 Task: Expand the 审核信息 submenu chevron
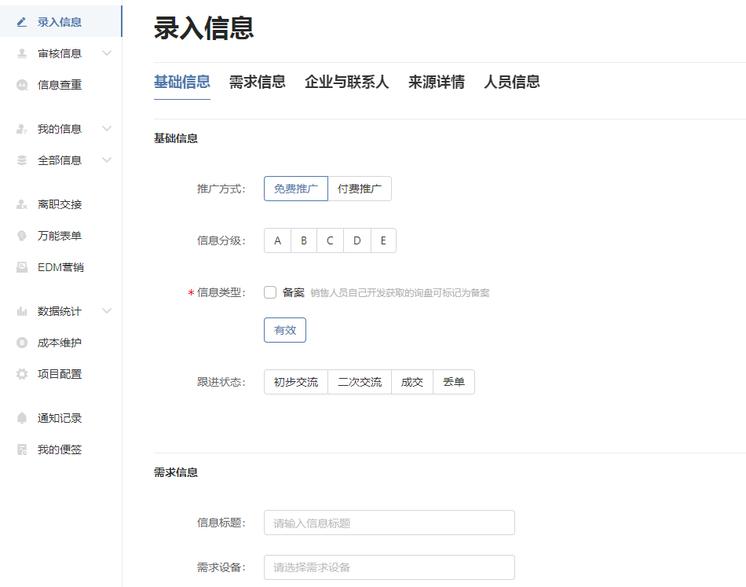pyautogui.click(x=107, y=53)
